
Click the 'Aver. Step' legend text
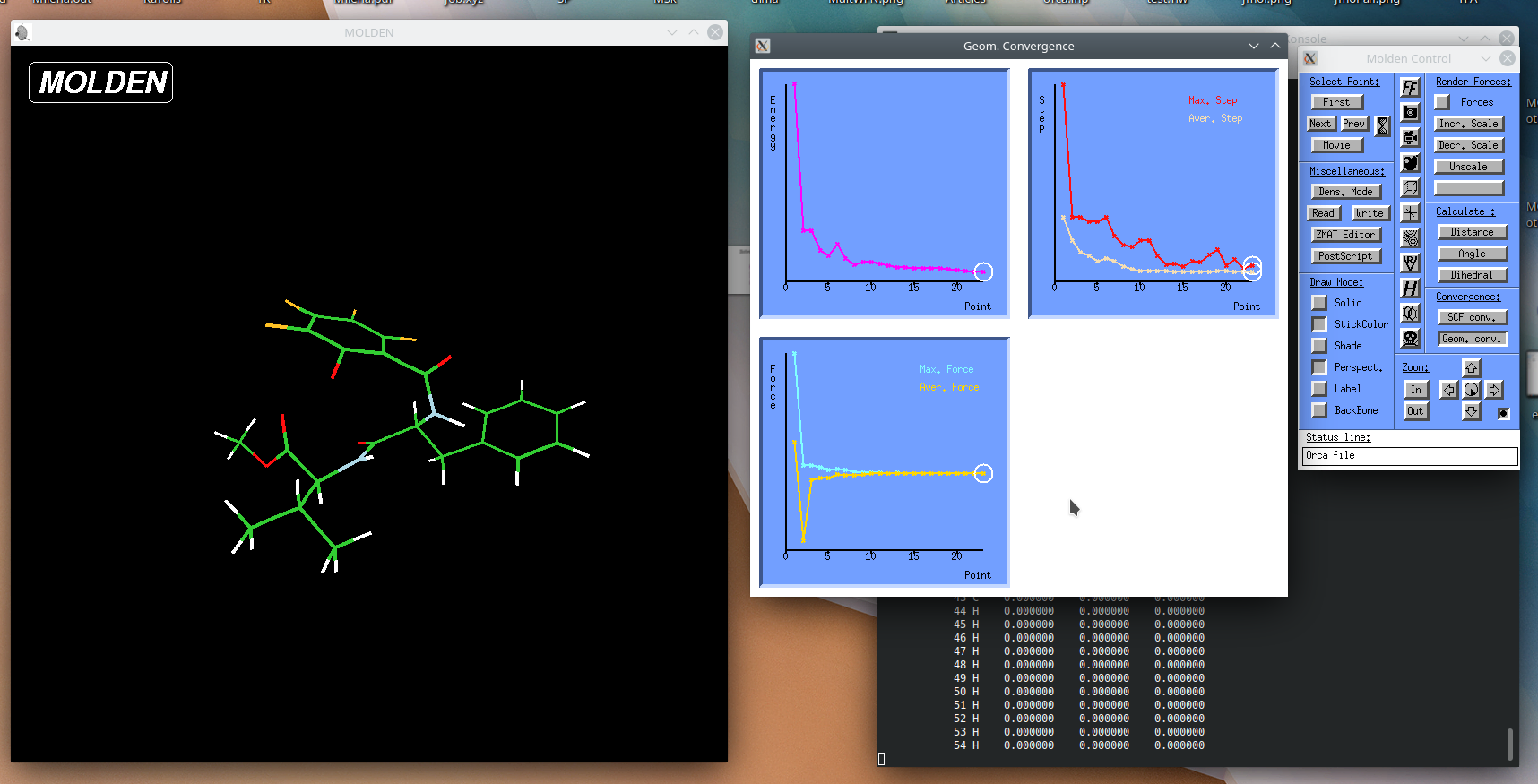pos(1215,118)
